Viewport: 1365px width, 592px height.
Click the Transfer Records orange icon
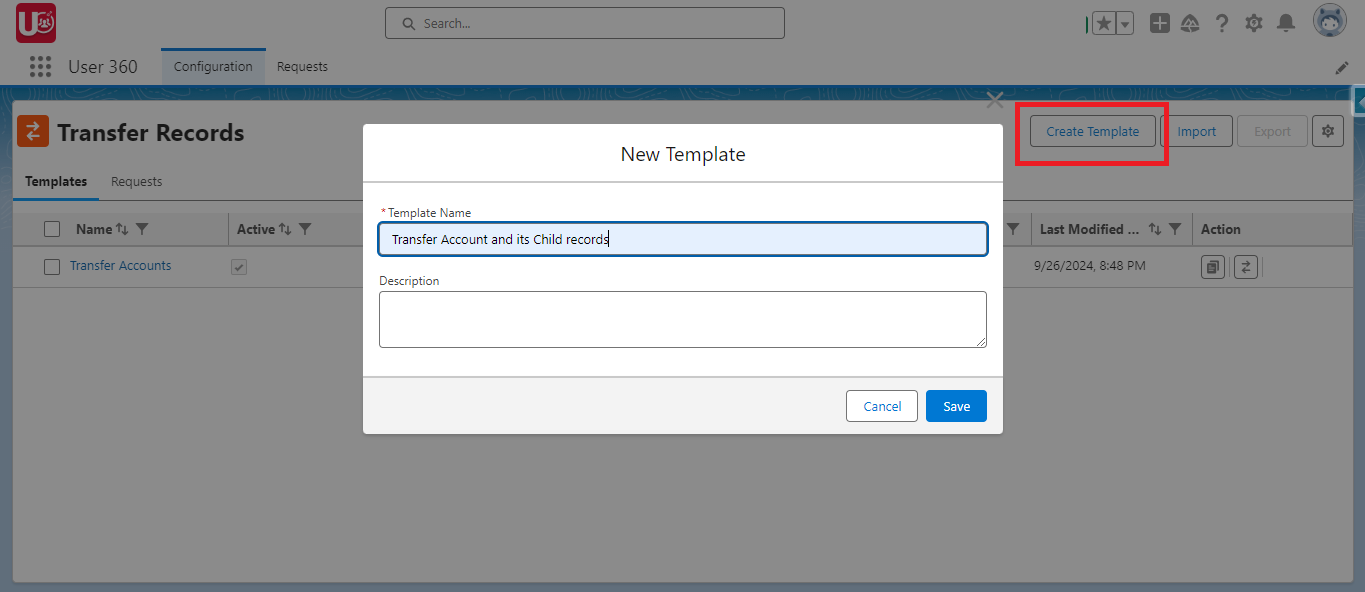pyautogui.click(x=33, y=131)
